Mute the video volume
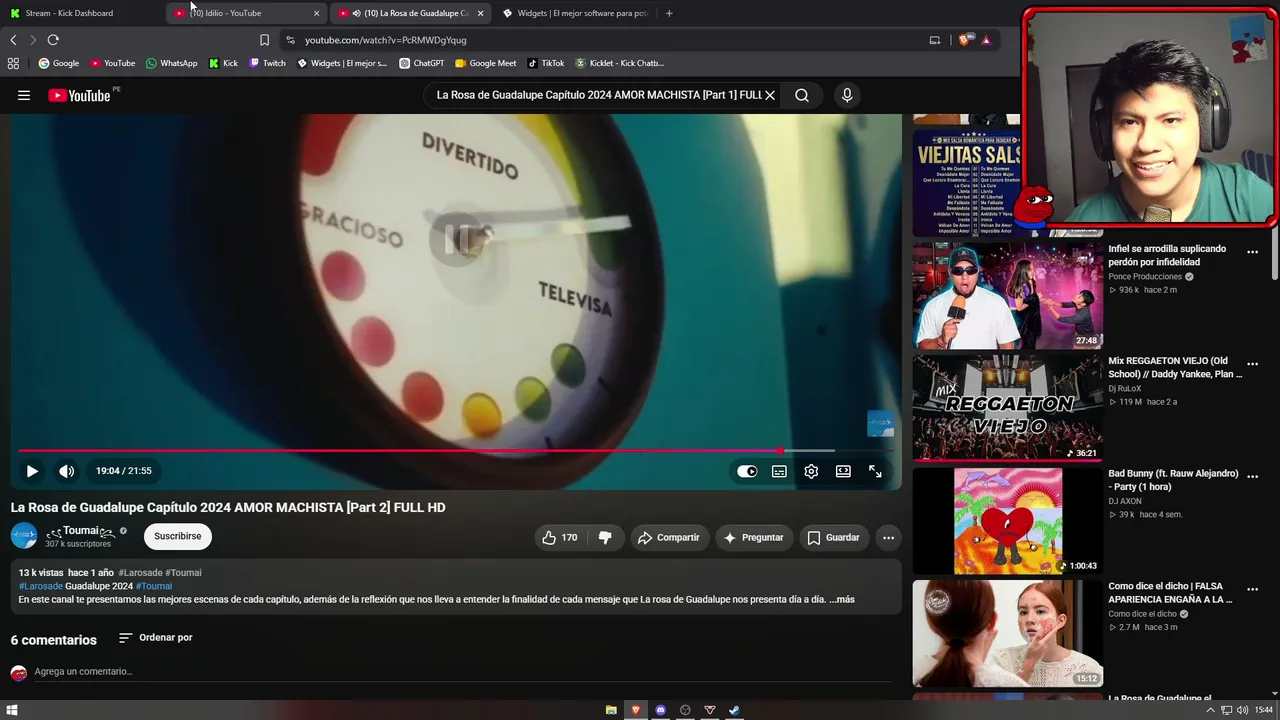The width and height of the screenshot is (1280, 720). click(x=66, y=471)
